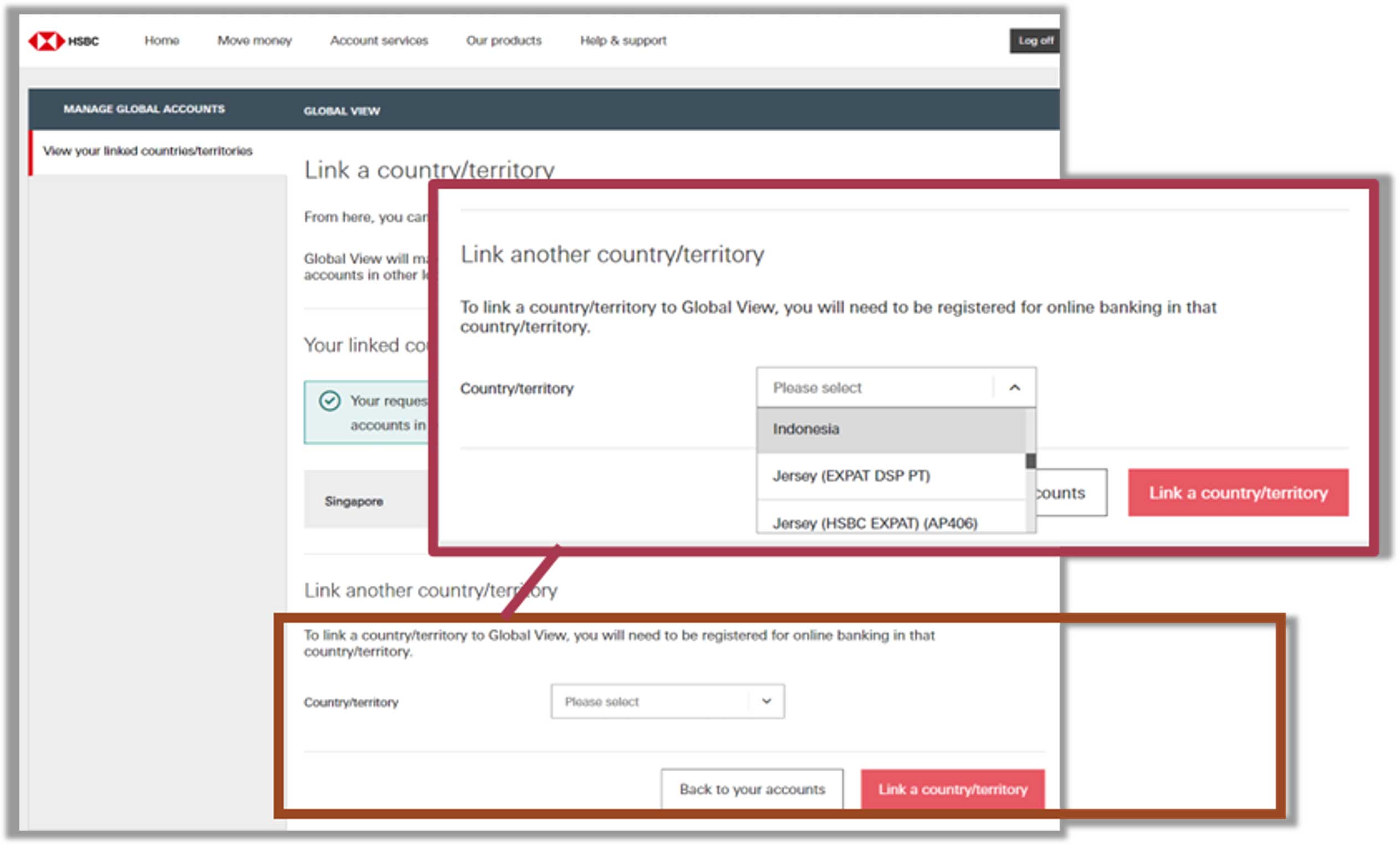
Task: Open the Home menu
Action: [x=162, y=40]
